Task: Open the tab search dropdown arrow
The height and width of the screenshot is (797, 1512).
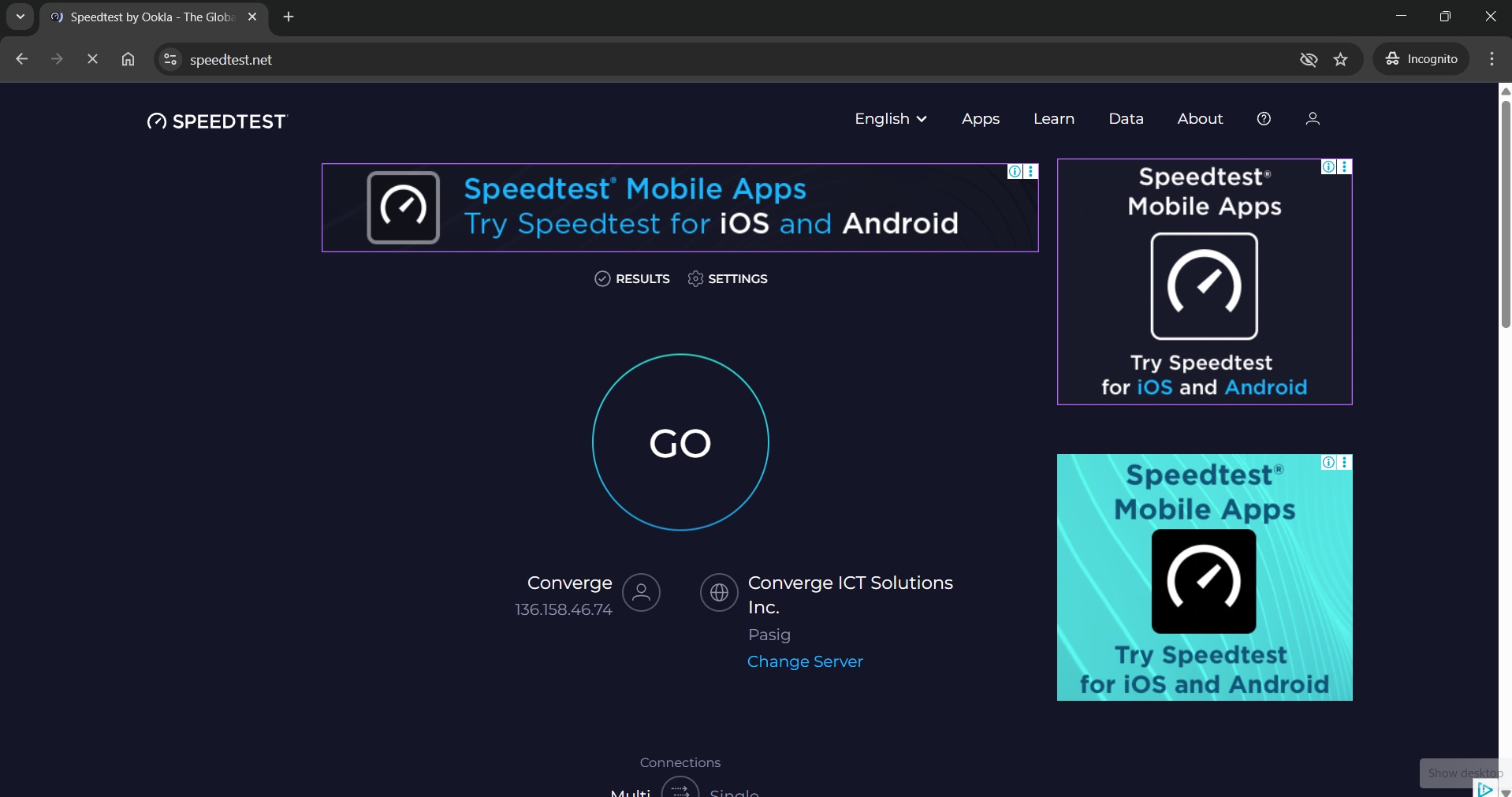Action: (x=20, y=17)
